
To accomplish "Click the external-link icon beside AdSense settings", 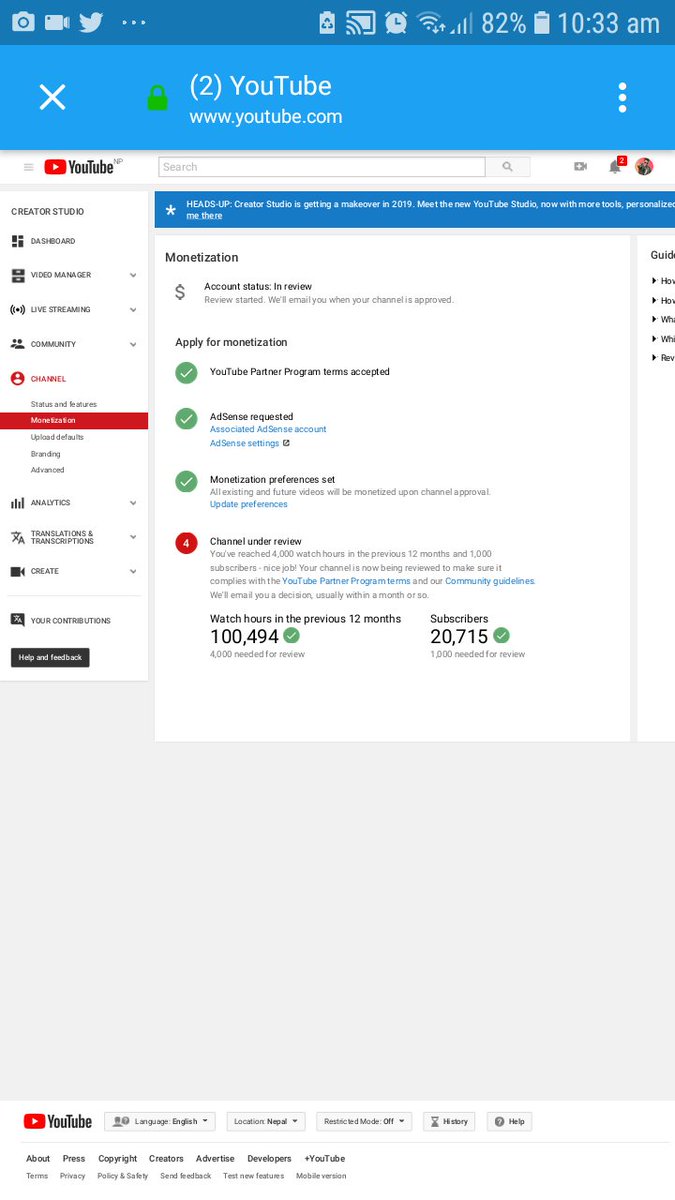I will (x=286, y=443).
